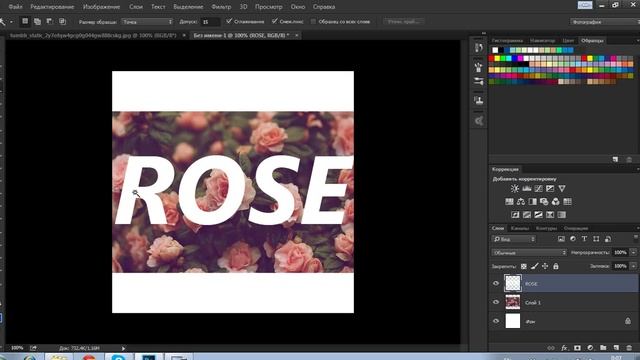Select 'Subtract from selection' mode icon
The height and width of the screenshot is (360, 640).
point(50,21)
